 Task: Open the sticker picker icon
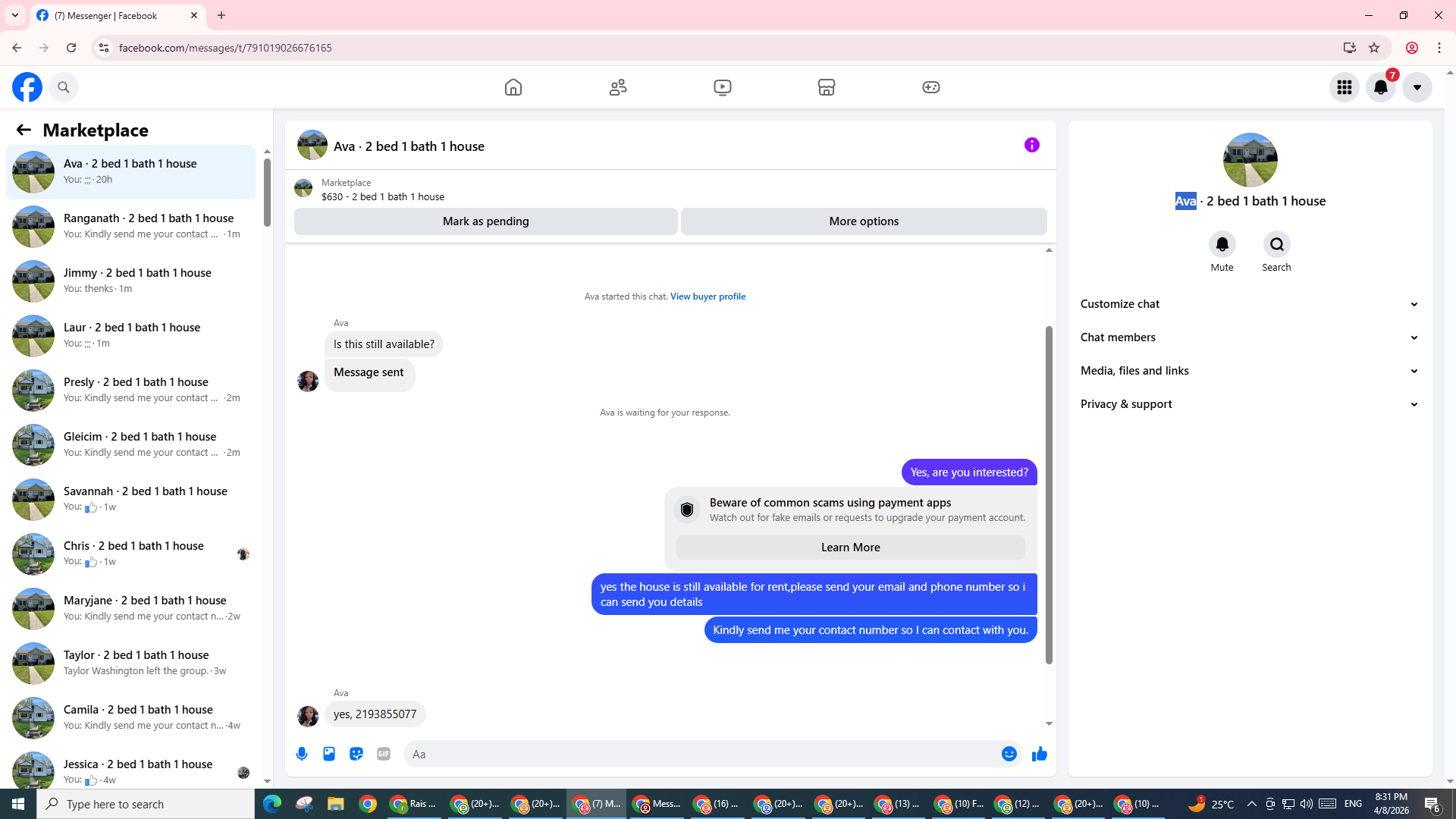pyautogui.click(x=356, y=754)
